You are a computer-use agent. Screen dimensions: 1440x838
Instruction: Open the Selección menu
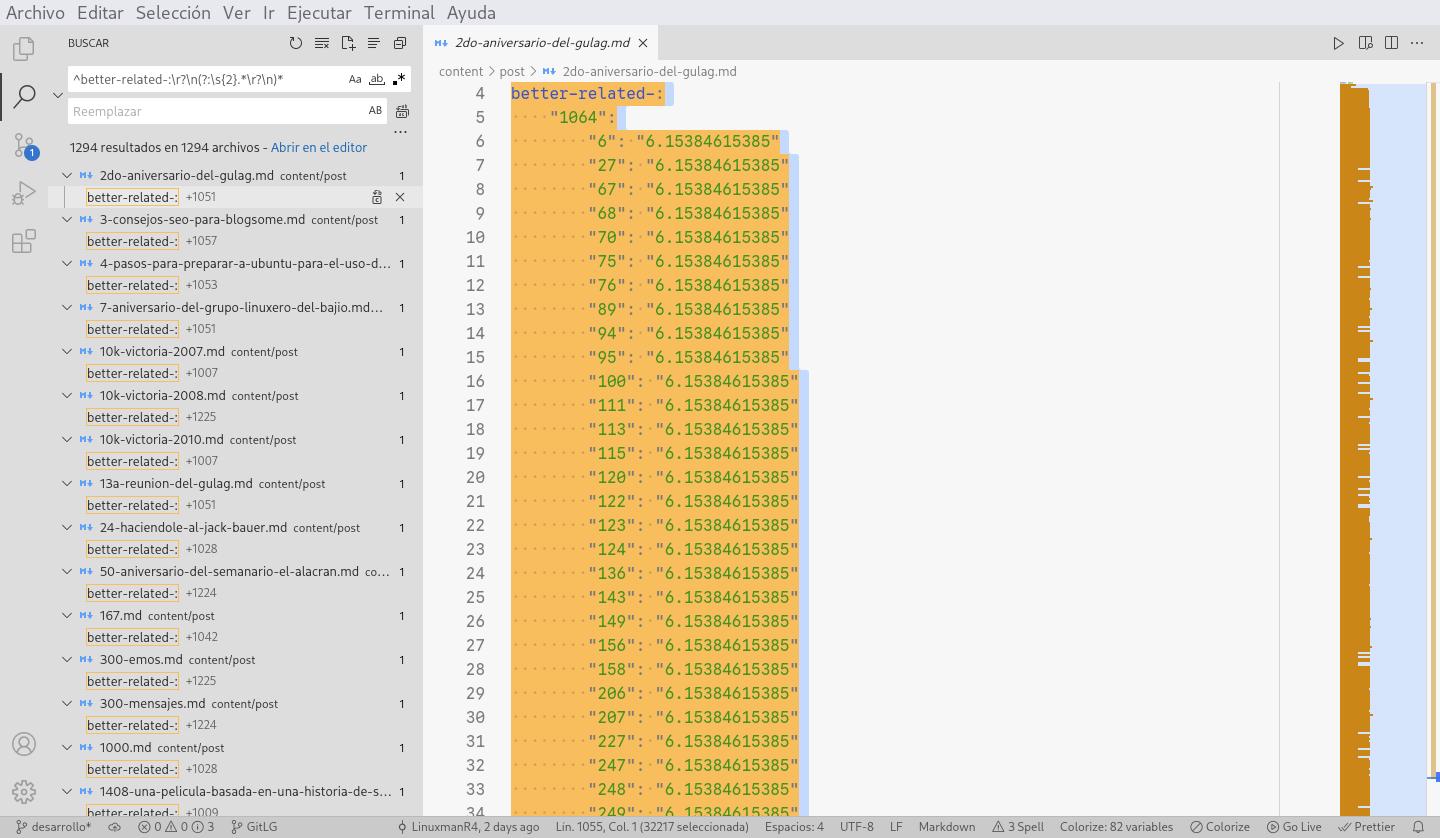tap(173, 13)
